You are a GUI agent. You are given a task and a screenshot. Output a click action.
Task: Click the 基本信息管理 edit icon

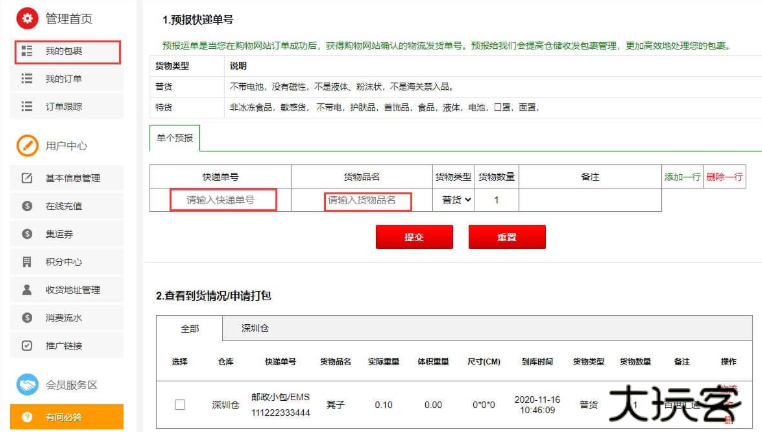[x=27, y=179]
